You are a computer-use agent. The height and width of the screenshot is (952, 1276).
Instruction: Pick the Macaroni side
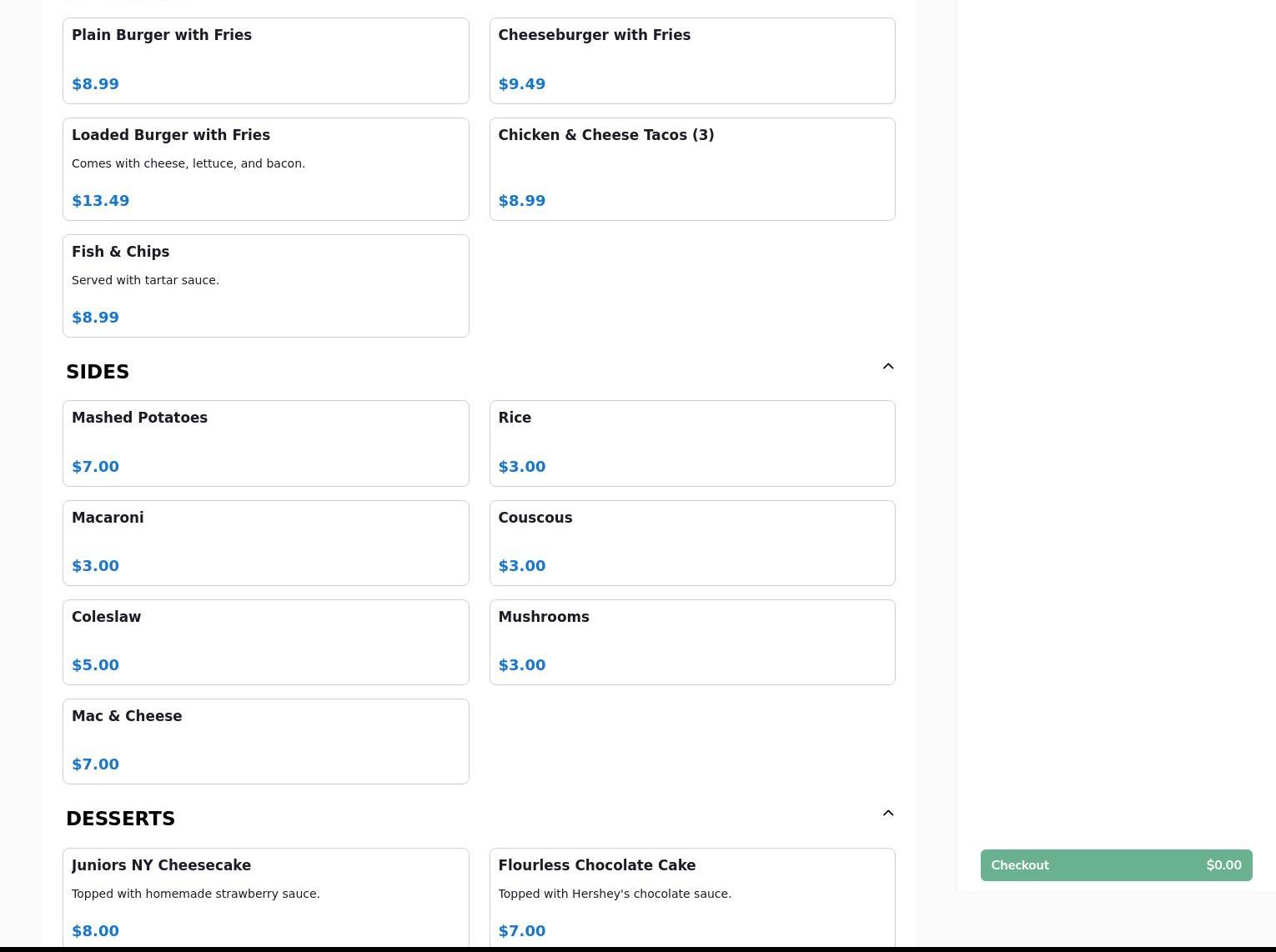pyautogui.click(x=266, y=543)
